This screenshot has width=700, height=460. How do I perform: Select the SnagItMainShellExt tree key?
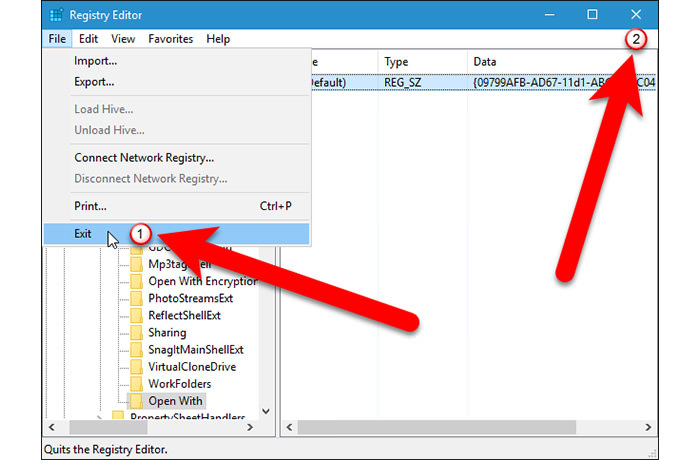tap(195, 349)
